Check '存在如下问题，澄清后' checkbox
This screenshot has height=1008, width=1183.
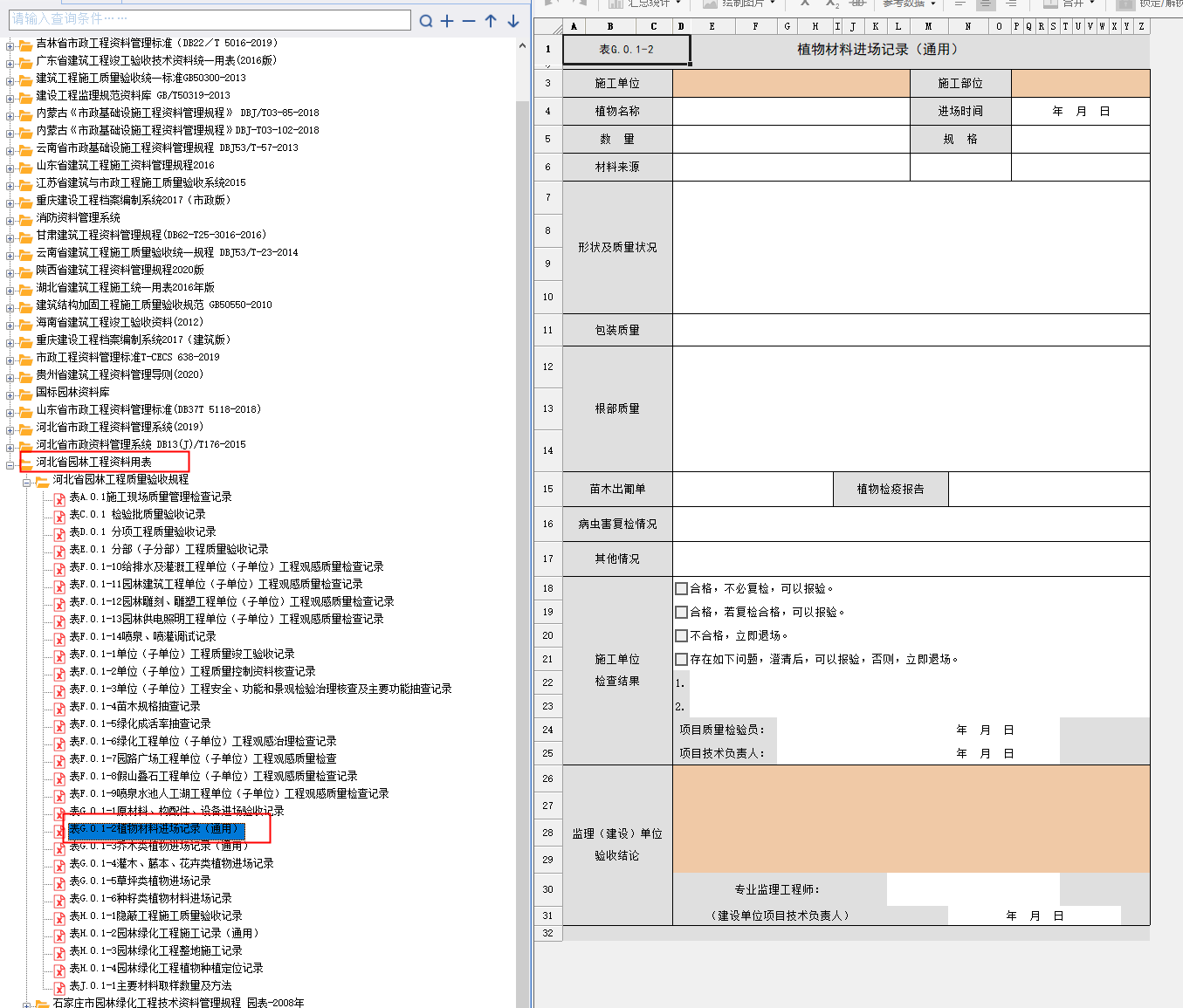[682, 660]
